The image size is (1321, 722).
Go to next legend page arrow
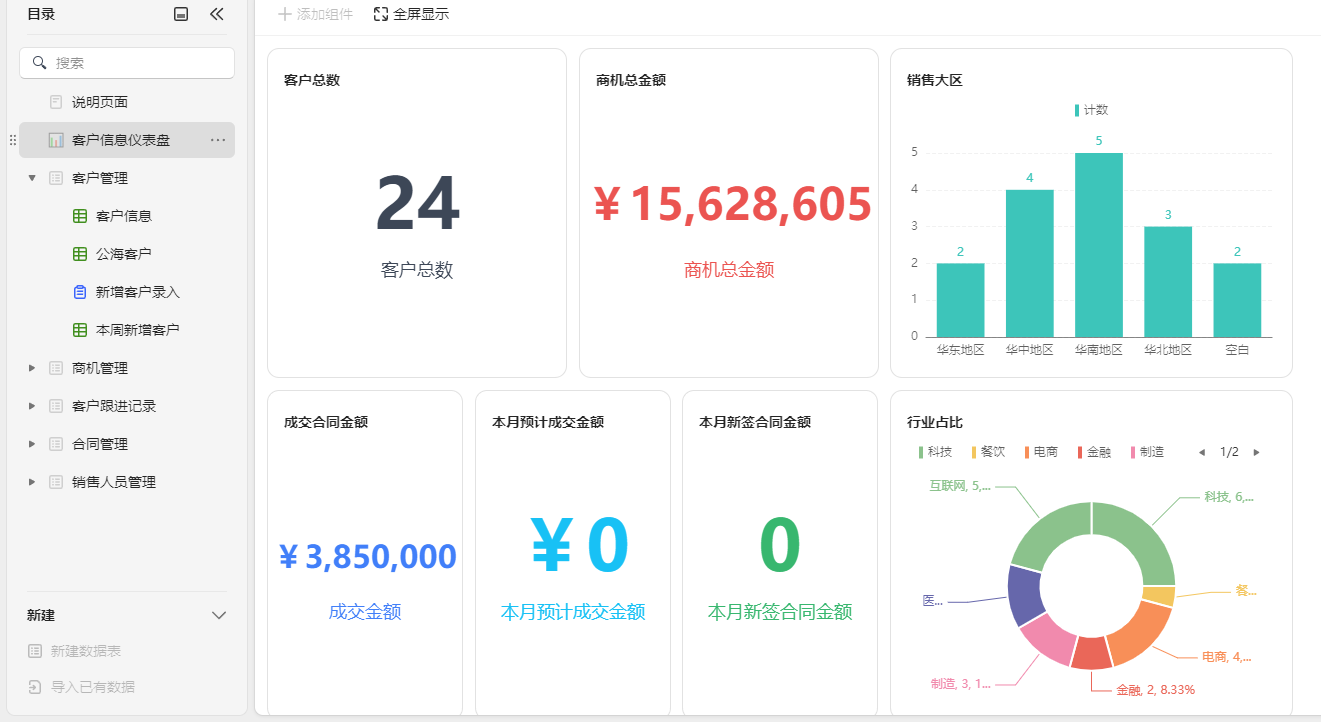[1257, 452]
